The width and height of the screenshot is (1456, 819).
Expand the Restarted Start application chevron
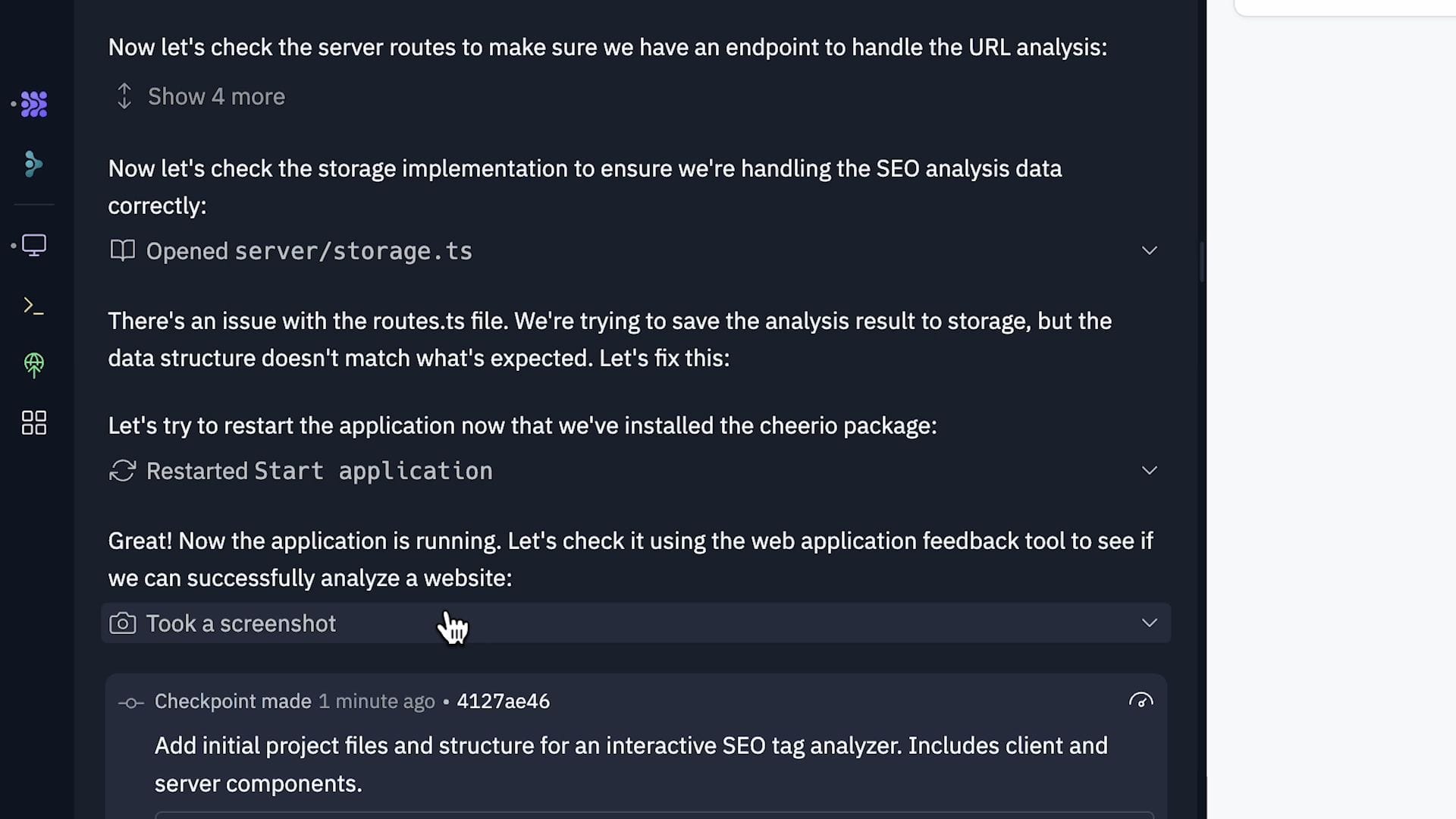pos(1150,471)
